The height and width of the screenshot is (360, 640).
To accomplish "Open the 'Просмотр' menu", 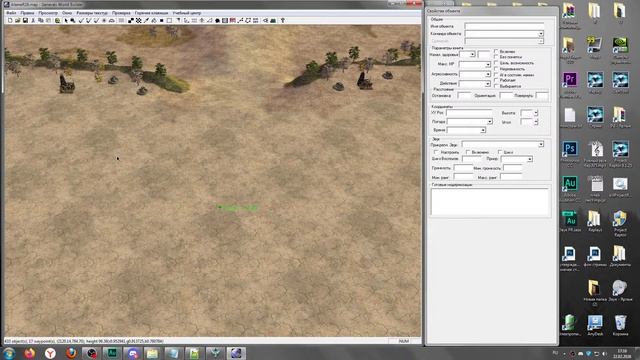I will 48,13.
